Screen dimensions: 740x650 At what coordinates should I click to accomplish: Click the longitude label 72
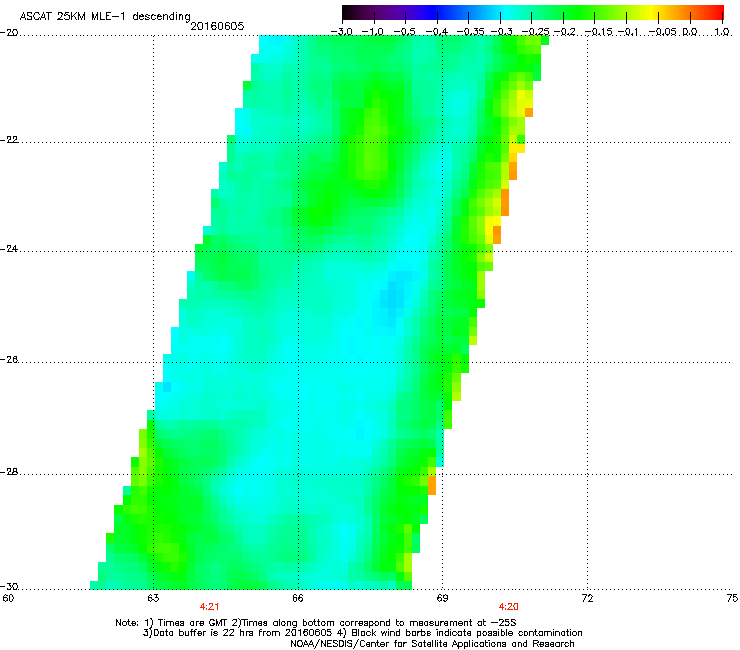587,598
